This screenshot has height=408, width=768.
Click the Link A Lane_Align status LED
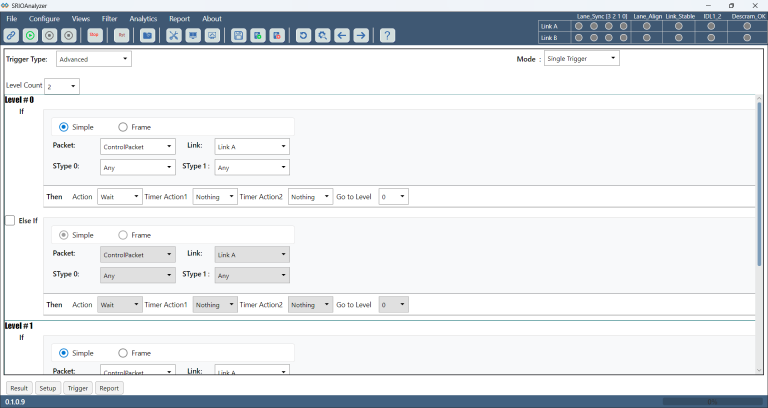647,26
